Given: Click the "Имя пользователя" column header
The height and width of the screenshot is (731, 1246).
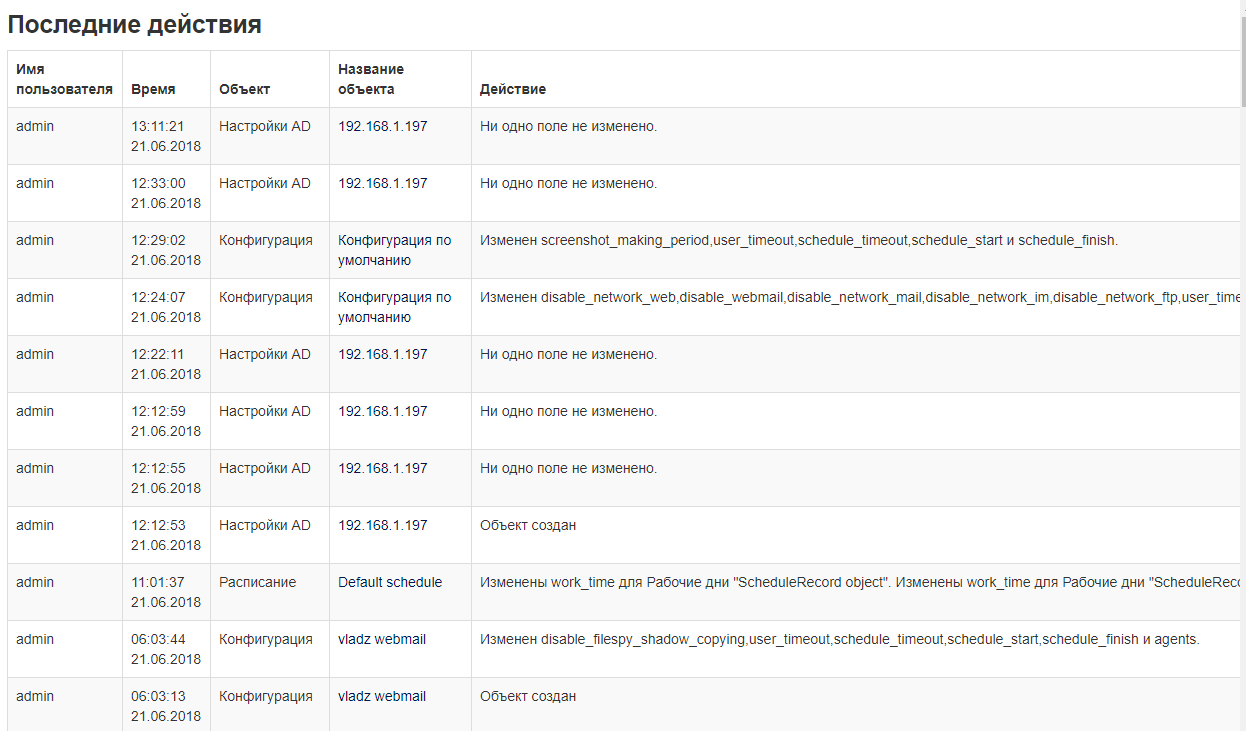Looking at the screenshot, I should click(x=64, y=79).
